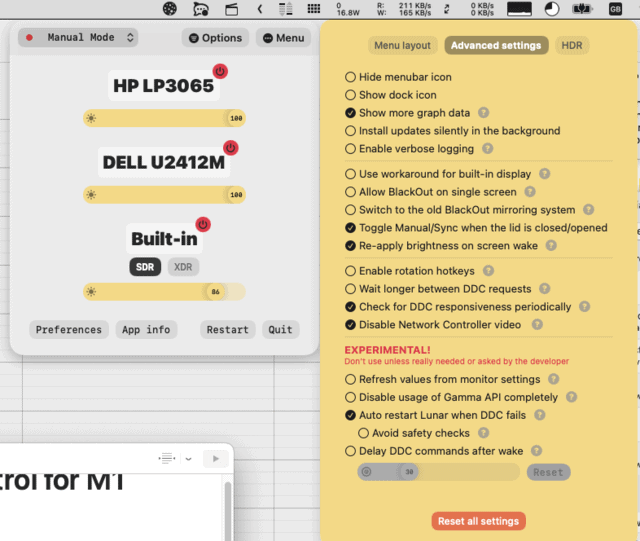The height and width of the screenshot is (541, 640).
Task: Open the Options panel
Action: coord(215,38)
